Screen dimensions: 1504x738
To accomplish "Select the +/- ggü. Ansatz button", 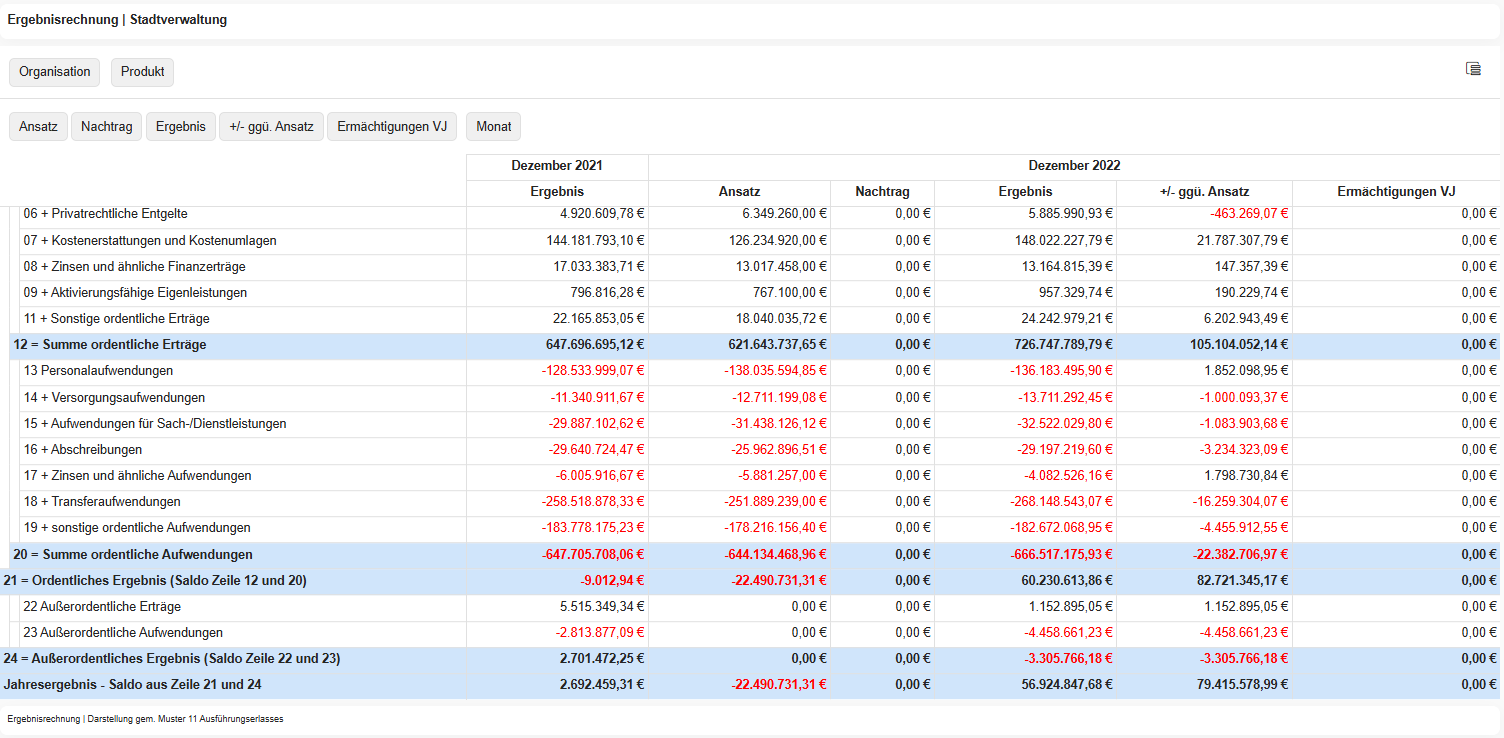I will tap(272, 127).
